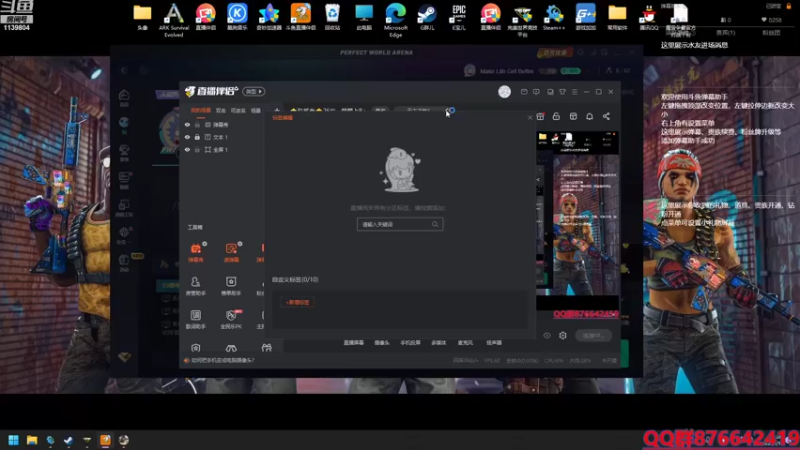Image resolution: width=800 pixels, height=450 pixels.
Task: Open the Tencent QQ penguin shortcut
Action: point(648,17)
